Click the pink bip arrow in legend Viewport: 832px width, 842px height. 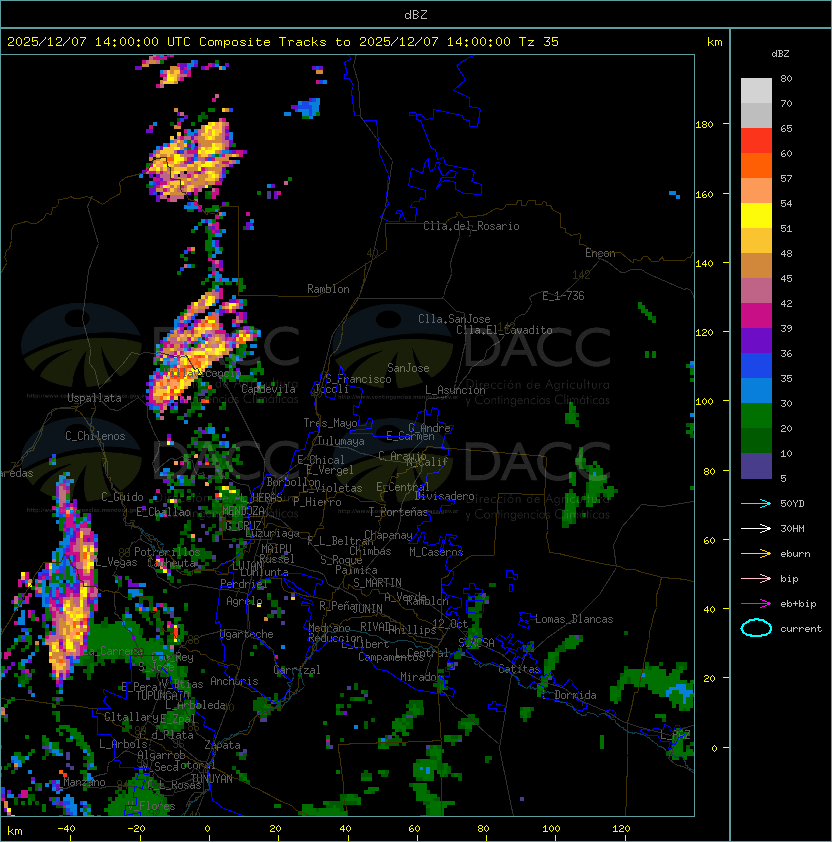(756, 578)
